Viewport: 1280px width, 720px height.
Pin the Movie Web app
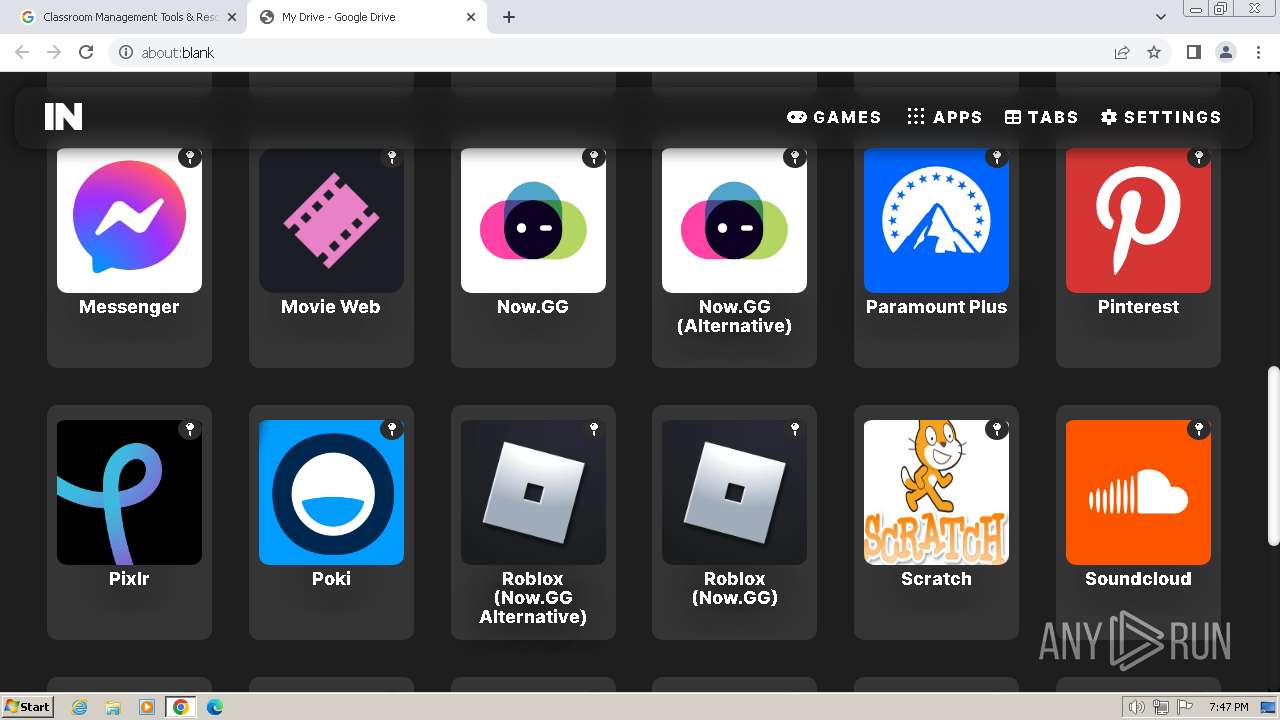392,157
